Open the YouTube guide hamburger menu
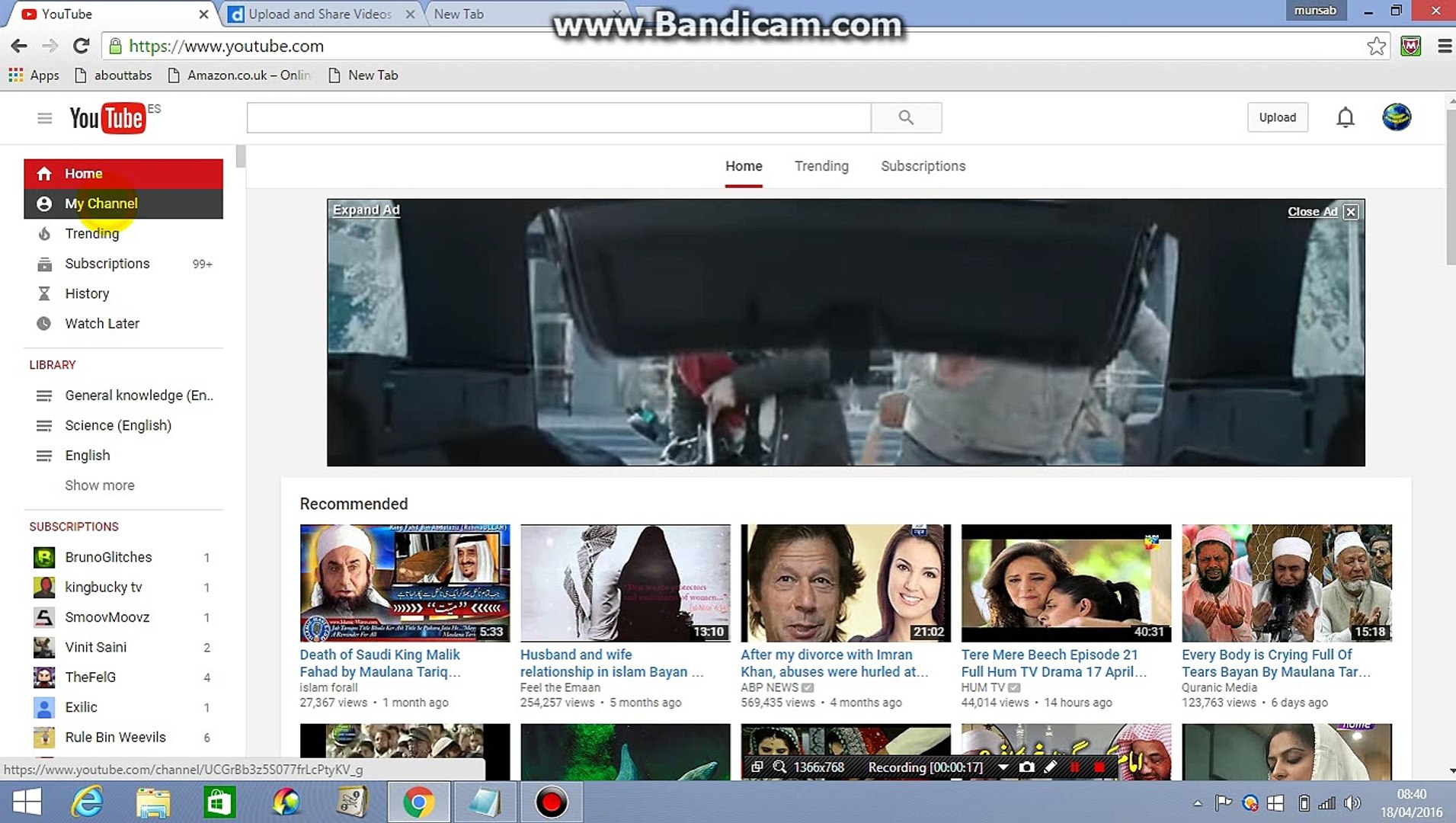 point(44,118)
